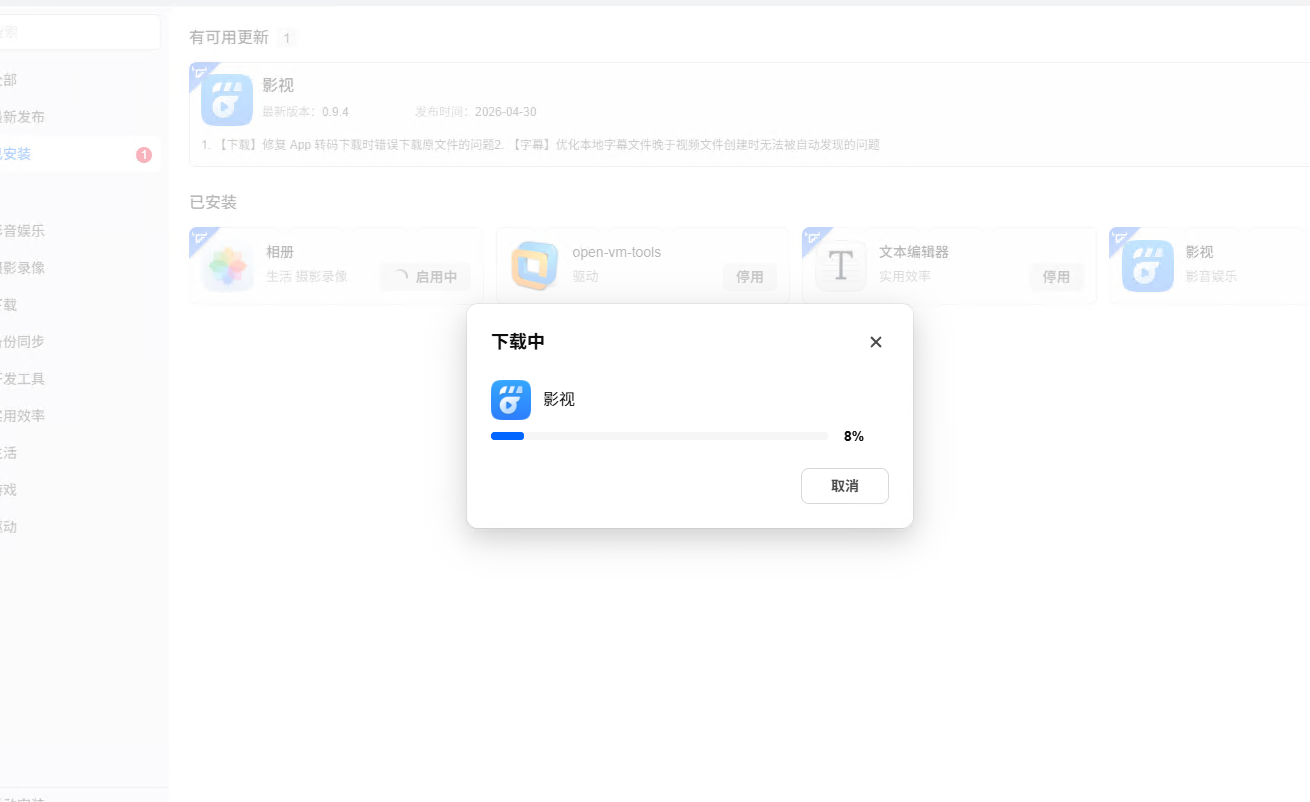Click the loading spinner in 启用中 button
The image size is (1310, 802).
point(401,277)
